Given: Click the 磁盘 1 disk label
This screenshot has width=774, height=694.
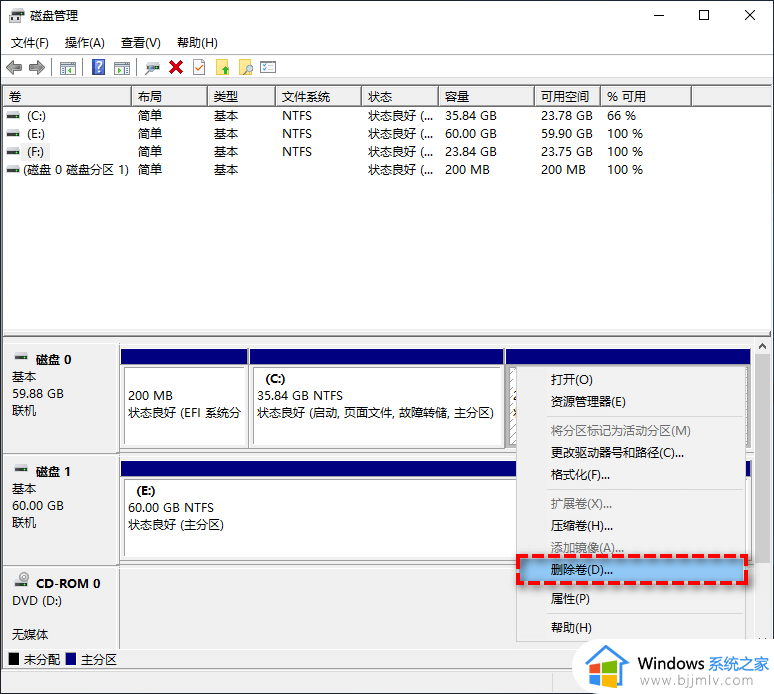Looking at the screenshot, I should coord(53,471).
